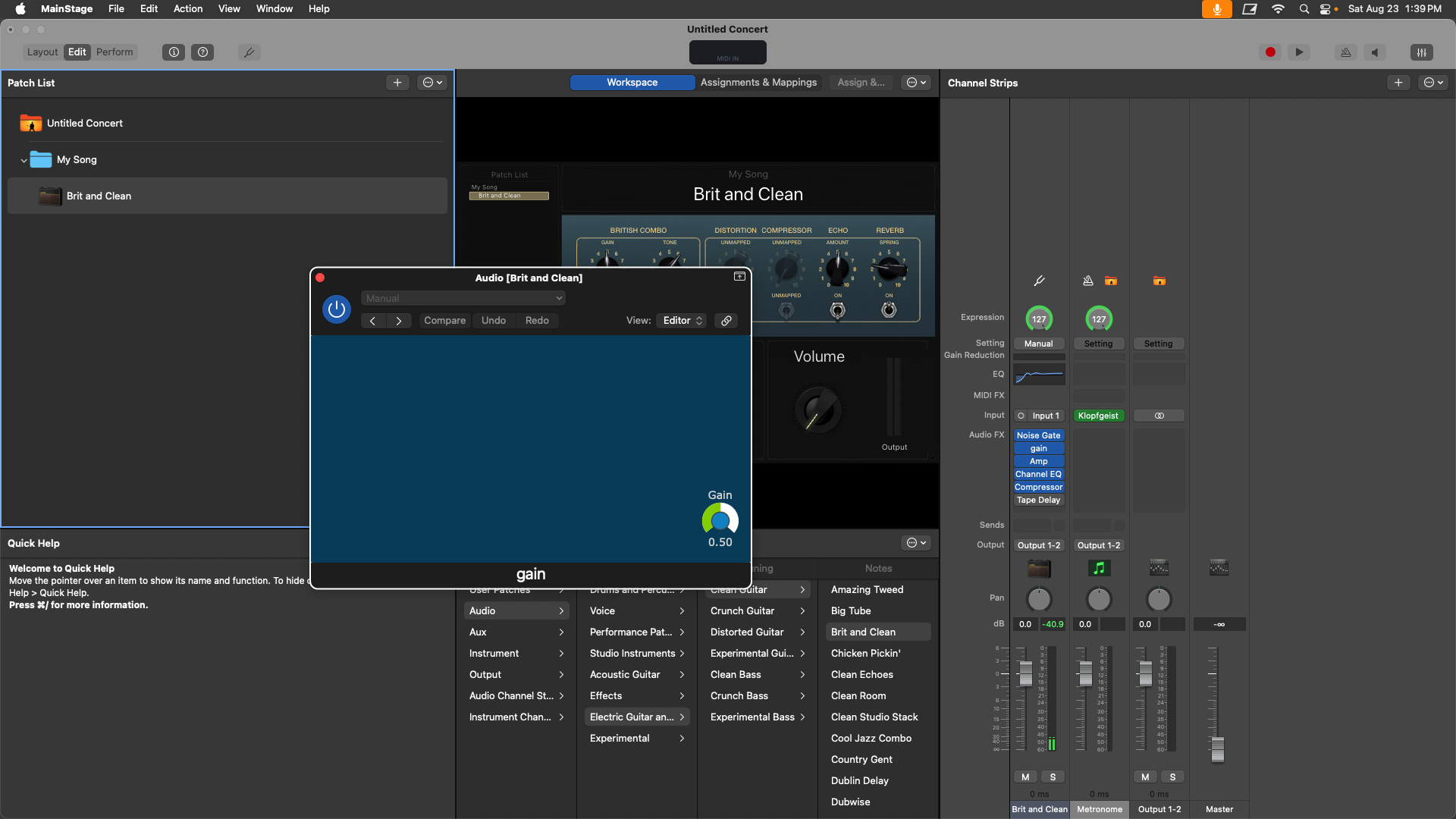Image resolution: width=1456 pixels, height=819 pixels.
Task: Toggle the metronome icon in the top toolbar
Action: click(1346, 52)
